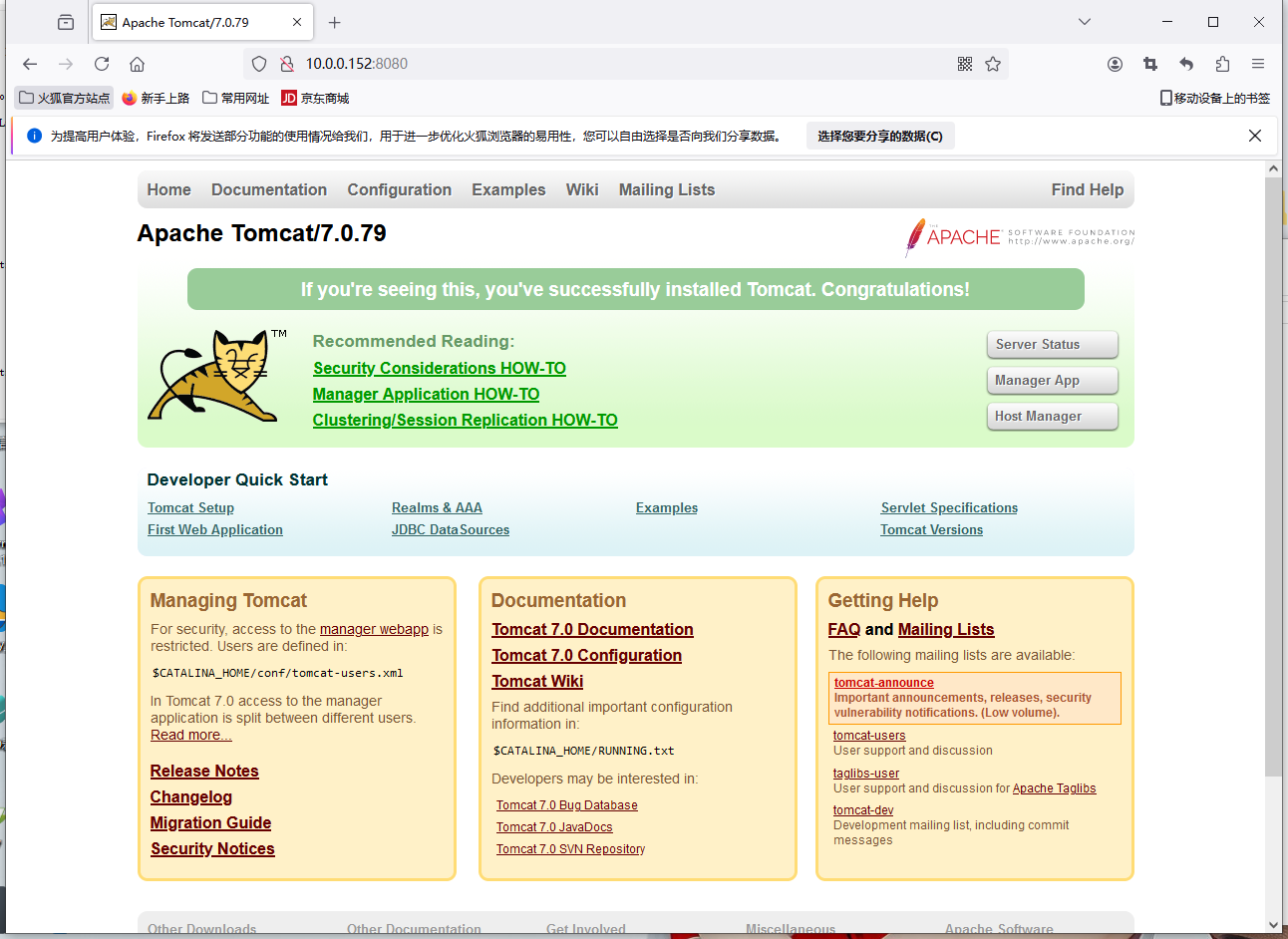Screen dimensions: 1288x939
Task: Open the JDBC DataSources link
Action: [x=451, y=530]
